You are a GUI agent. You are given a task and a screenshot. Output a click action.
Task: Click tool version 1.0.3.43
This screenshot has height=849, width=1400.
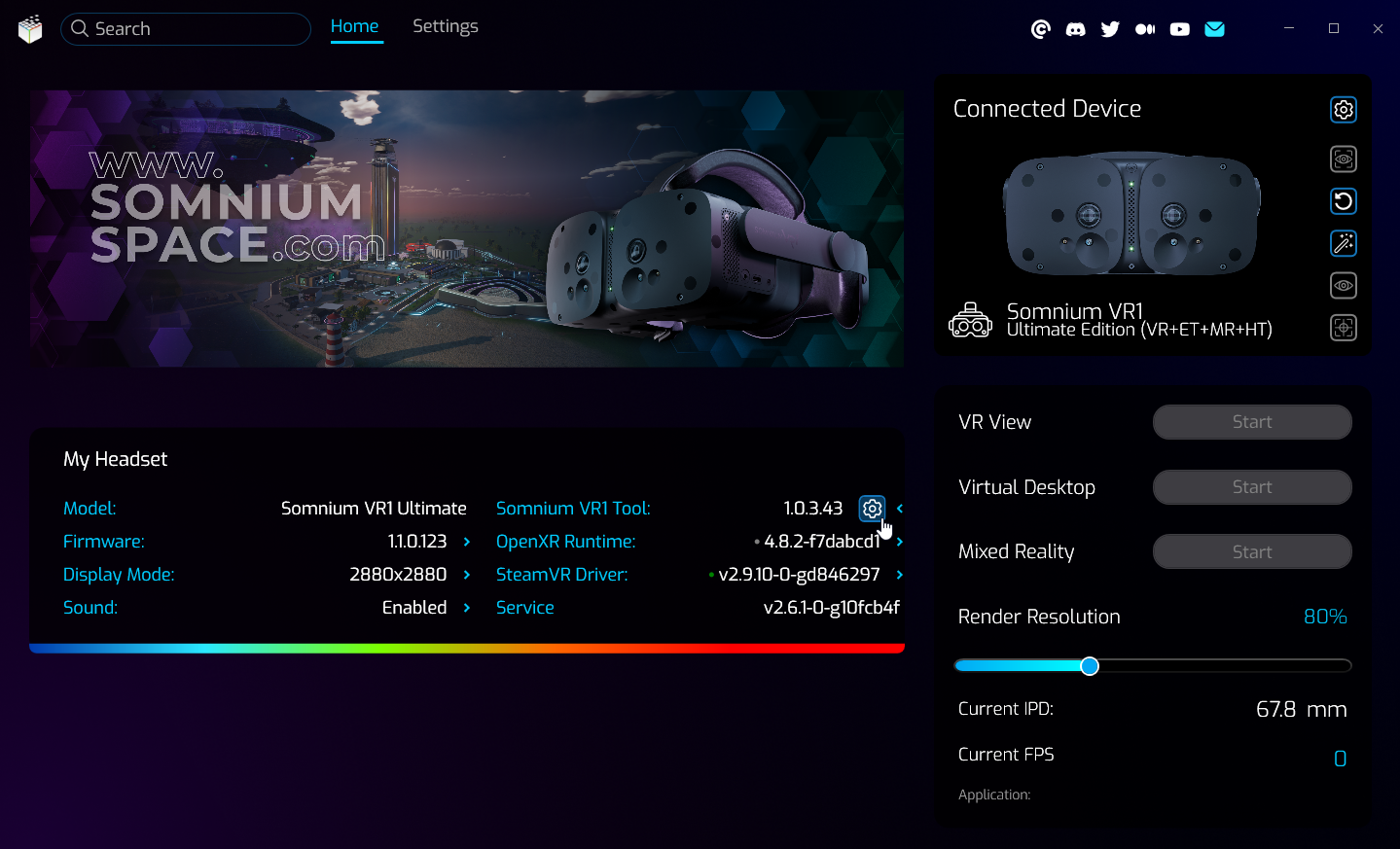coord(813,509)
